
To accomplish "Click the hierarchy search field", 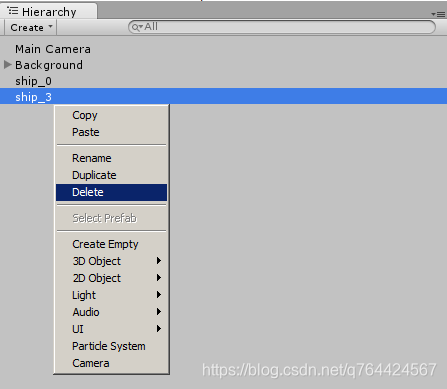I will pos(282,27).
